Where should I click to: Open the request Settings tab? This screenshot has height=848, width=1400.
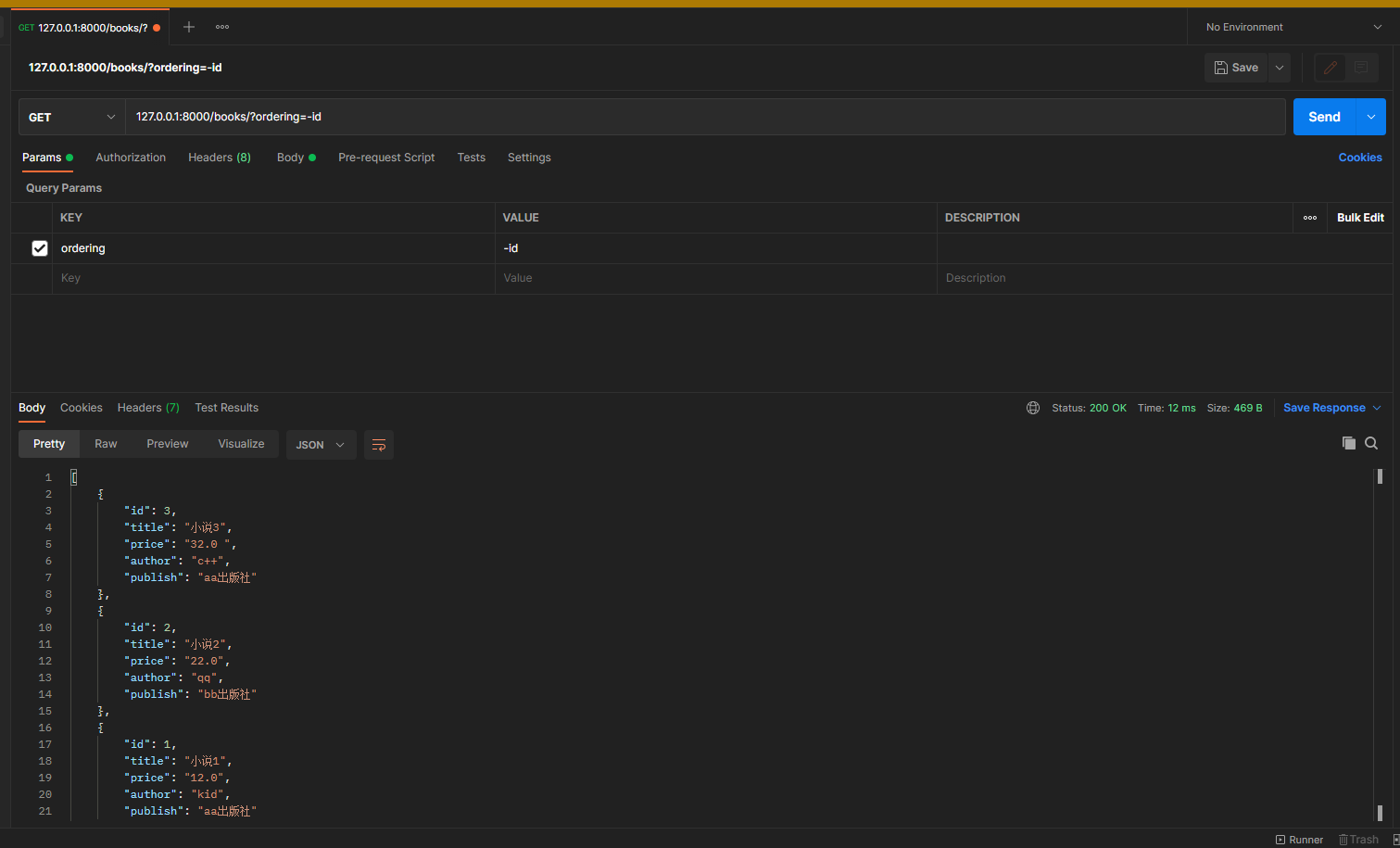[x=529, y=158]
